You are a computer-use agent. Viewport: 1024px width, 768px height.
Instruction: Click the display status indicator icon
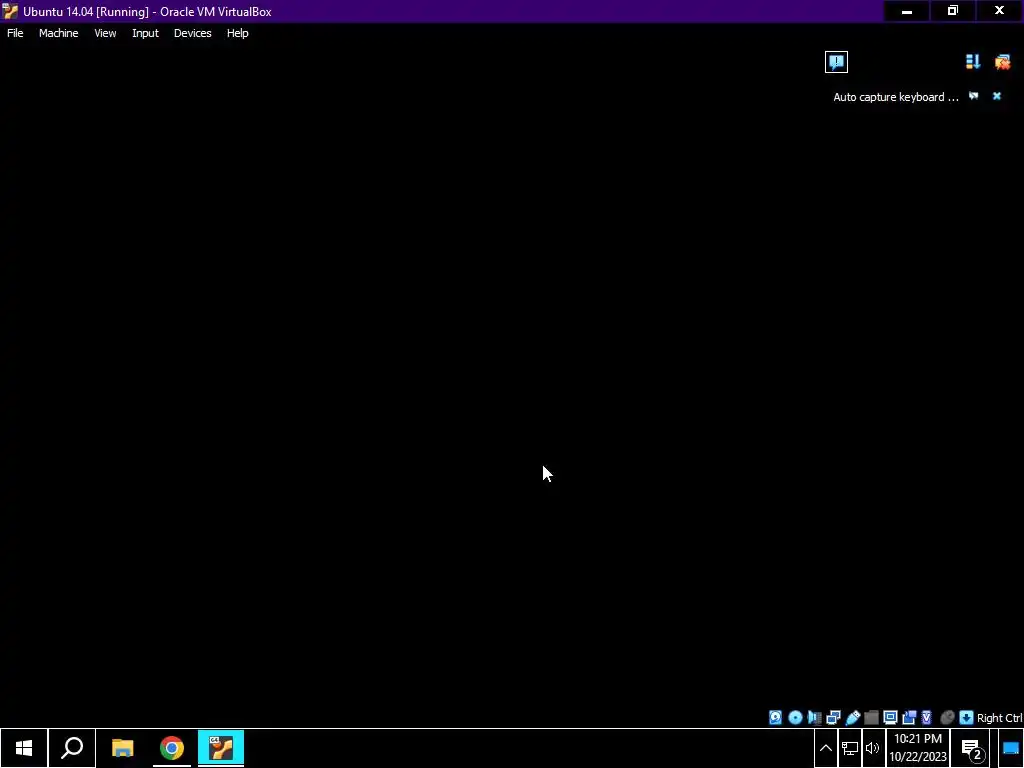[890, 718]
